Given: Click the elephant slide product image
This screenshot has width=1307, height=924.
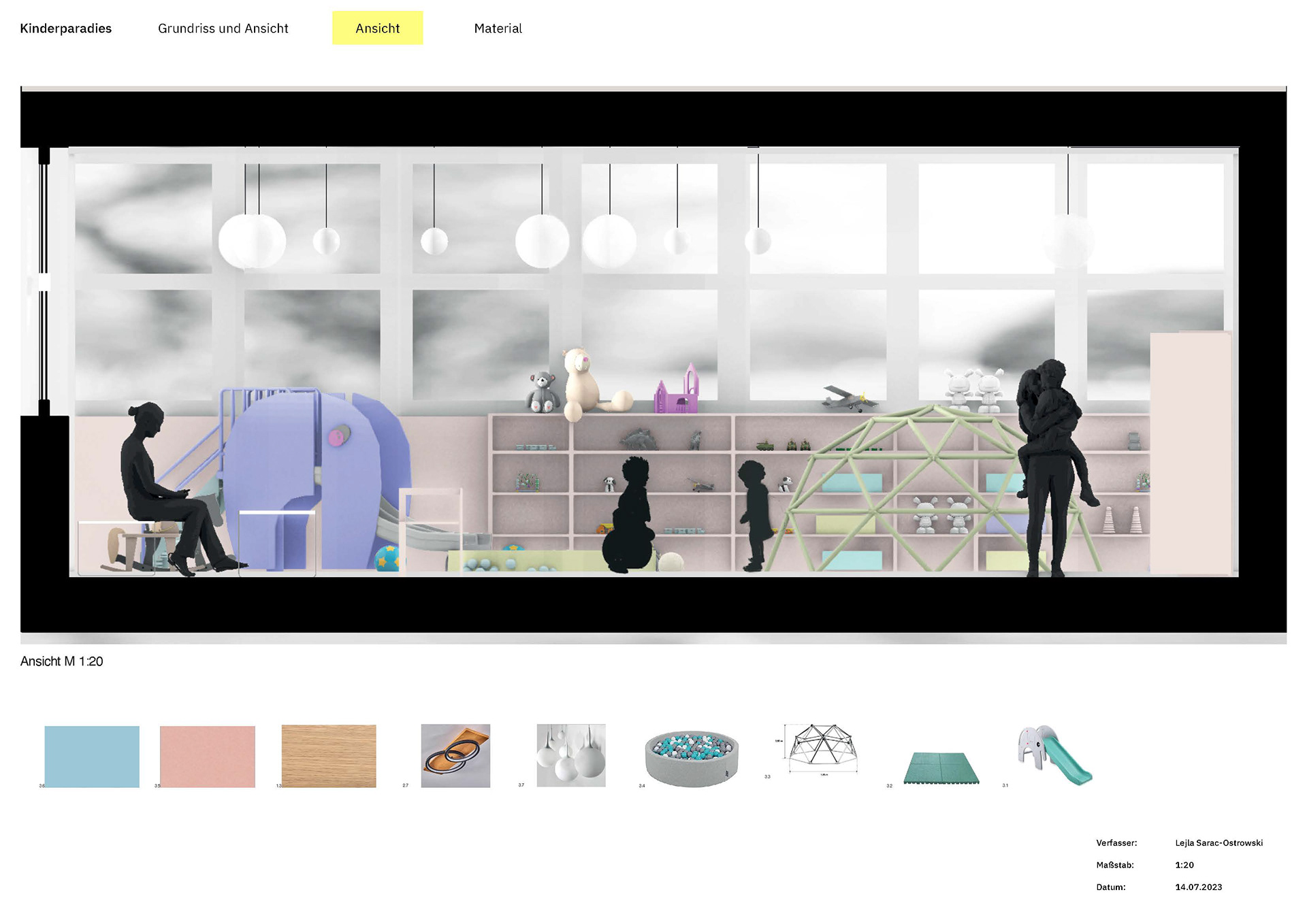Looking at the screenshot, I should [x=1054, y=755].
